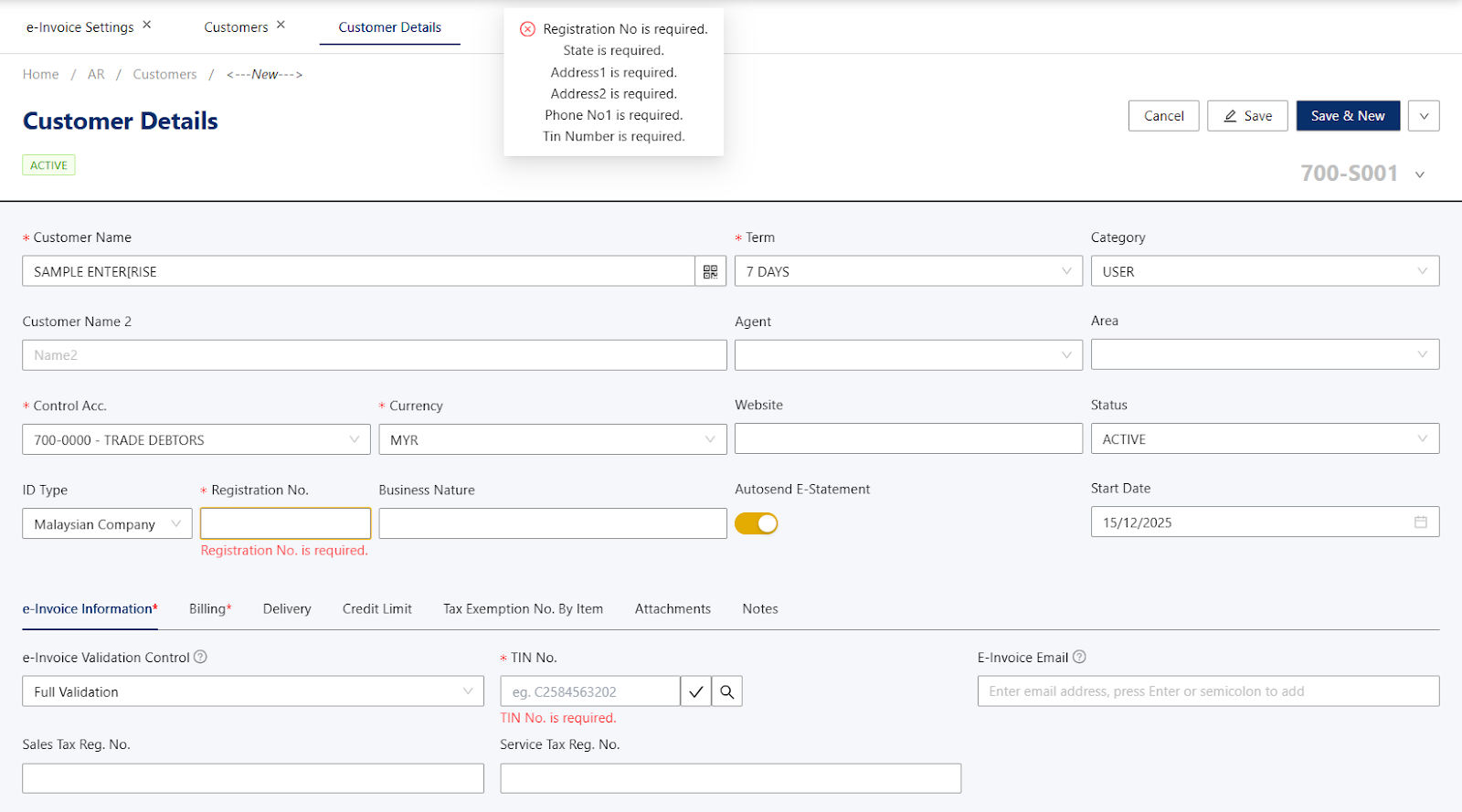This screenshot has height=812, width=1462.
Task: Click help icon beside E-Invoice Email
Action: click(1079, 657)
